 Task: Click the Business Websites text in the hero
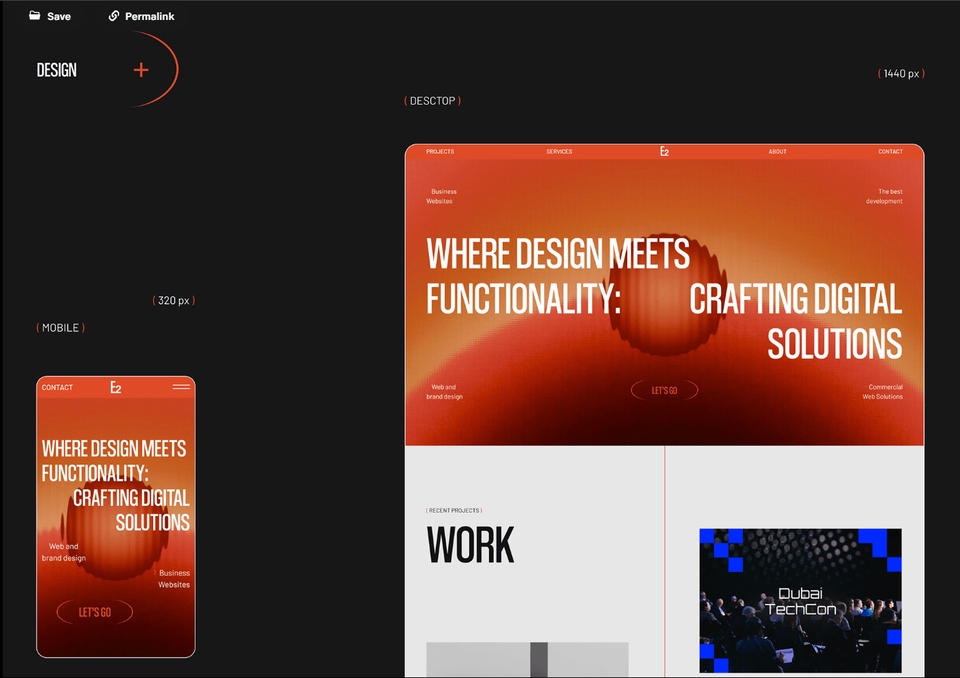(x=441, y=196)
